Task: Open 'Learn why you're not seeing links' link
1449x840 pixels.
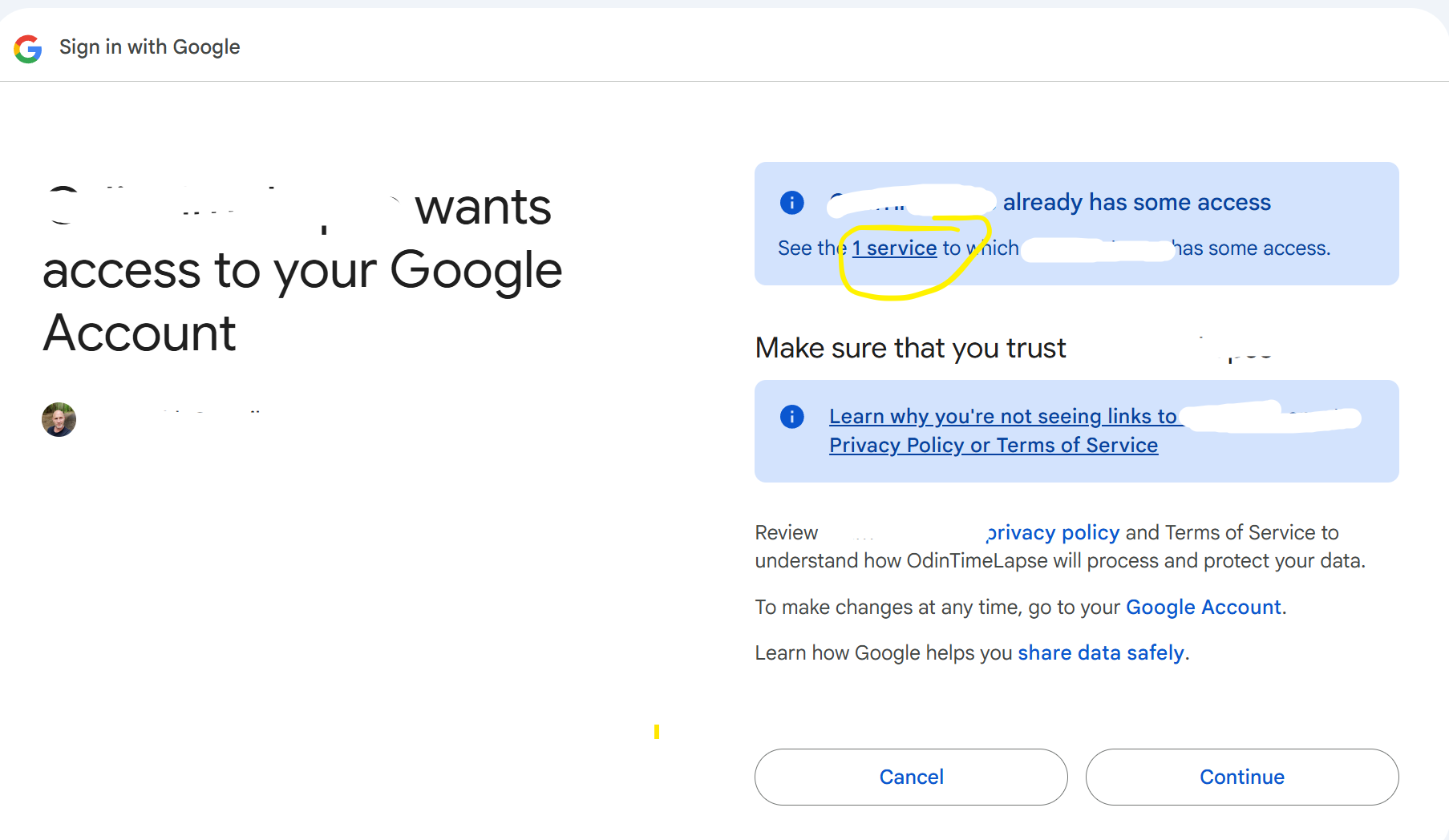Action: click(1002, 417)
